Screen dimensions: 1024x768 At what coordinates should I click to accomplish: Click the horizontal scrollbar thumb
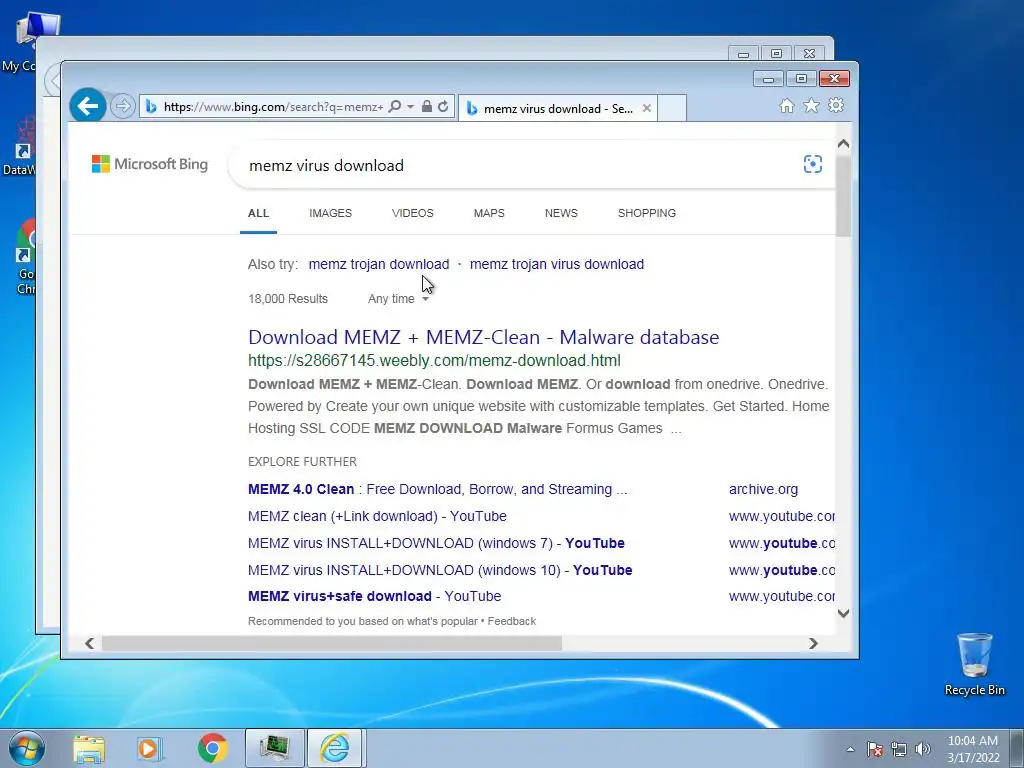coord(332,643)
